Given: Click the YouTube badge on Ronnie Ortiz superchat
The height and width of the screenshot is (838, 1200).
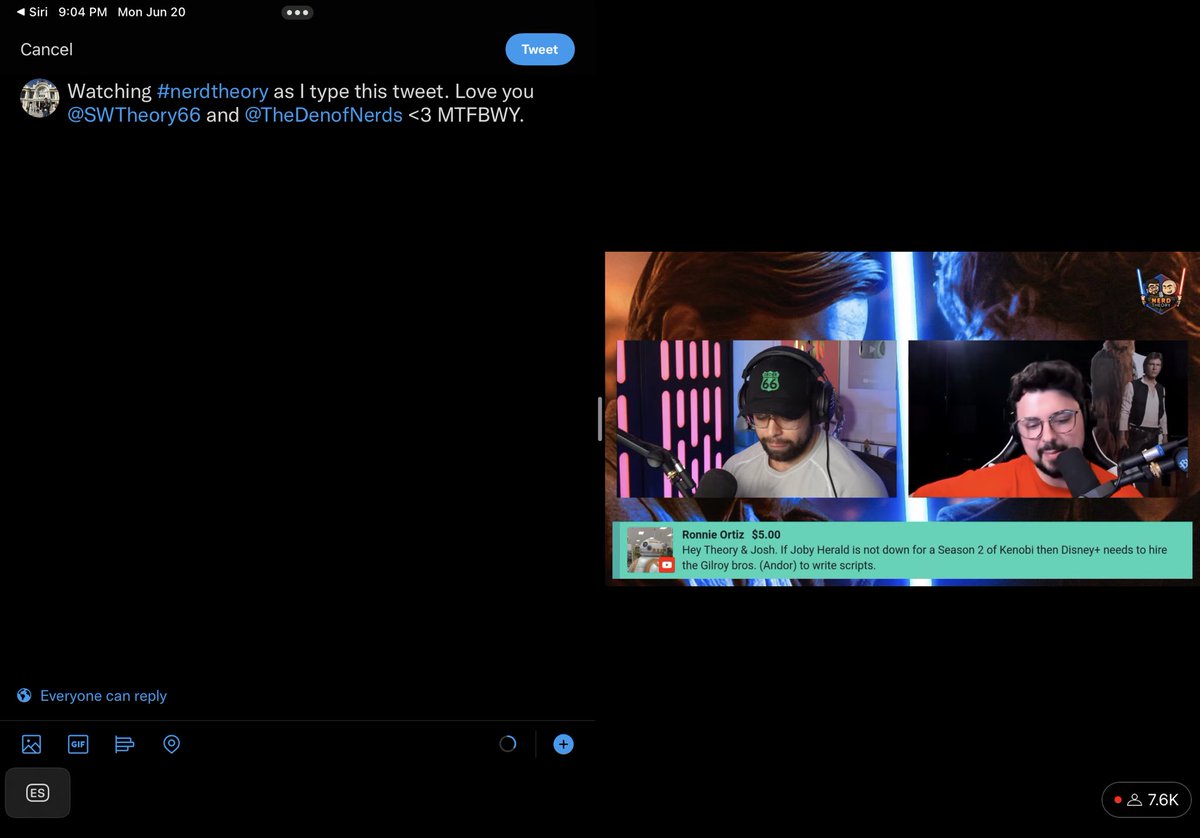Looking at the screenshot, I should [666, 564].
